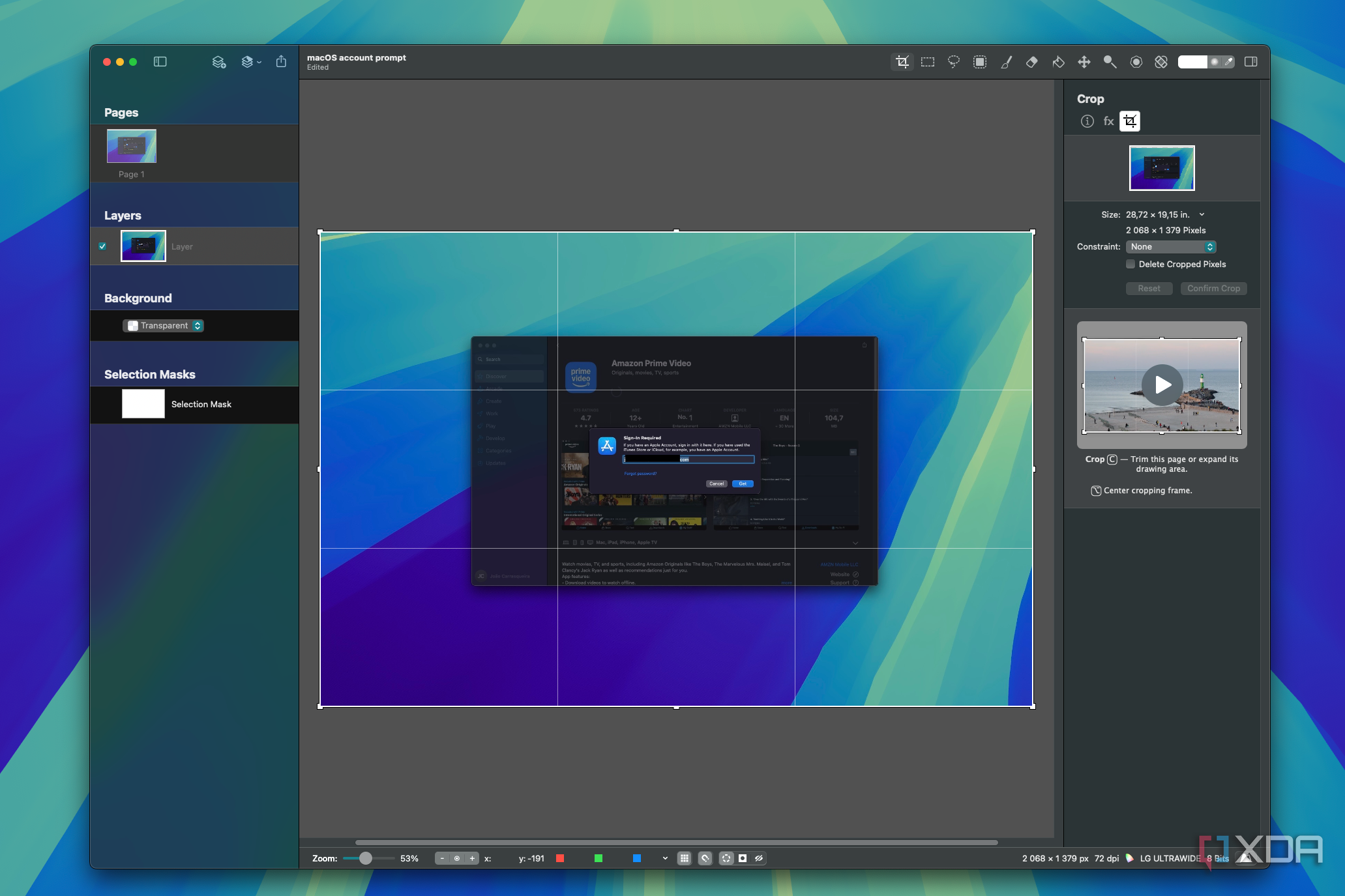Play the Crop tutorial video

point(1162,385)
